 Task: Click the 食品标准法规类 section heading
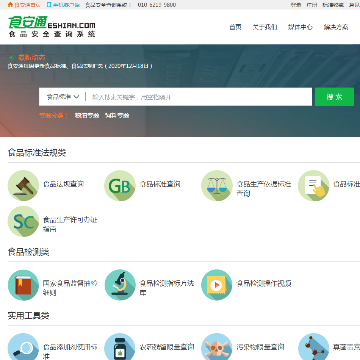pyautogui.click(x=37, y=153)
